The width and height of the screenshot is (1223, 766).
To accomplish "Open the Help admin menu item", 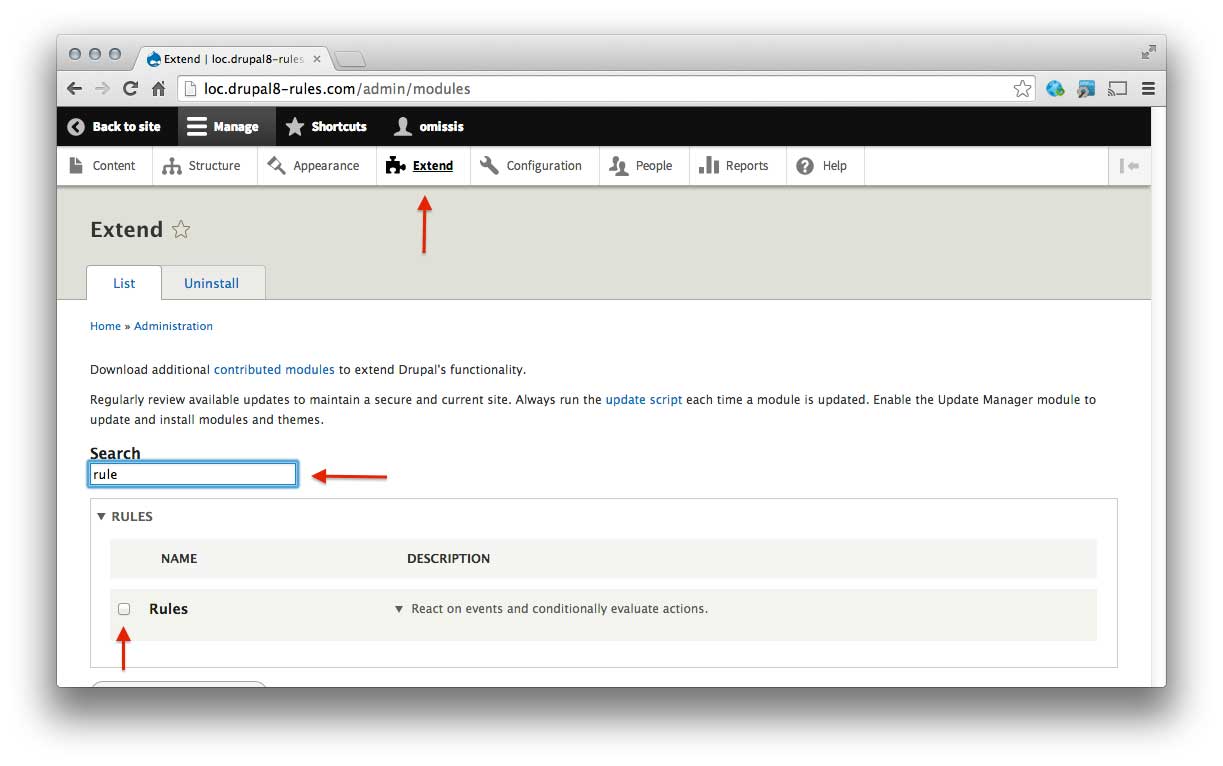I will click(823, 166).
